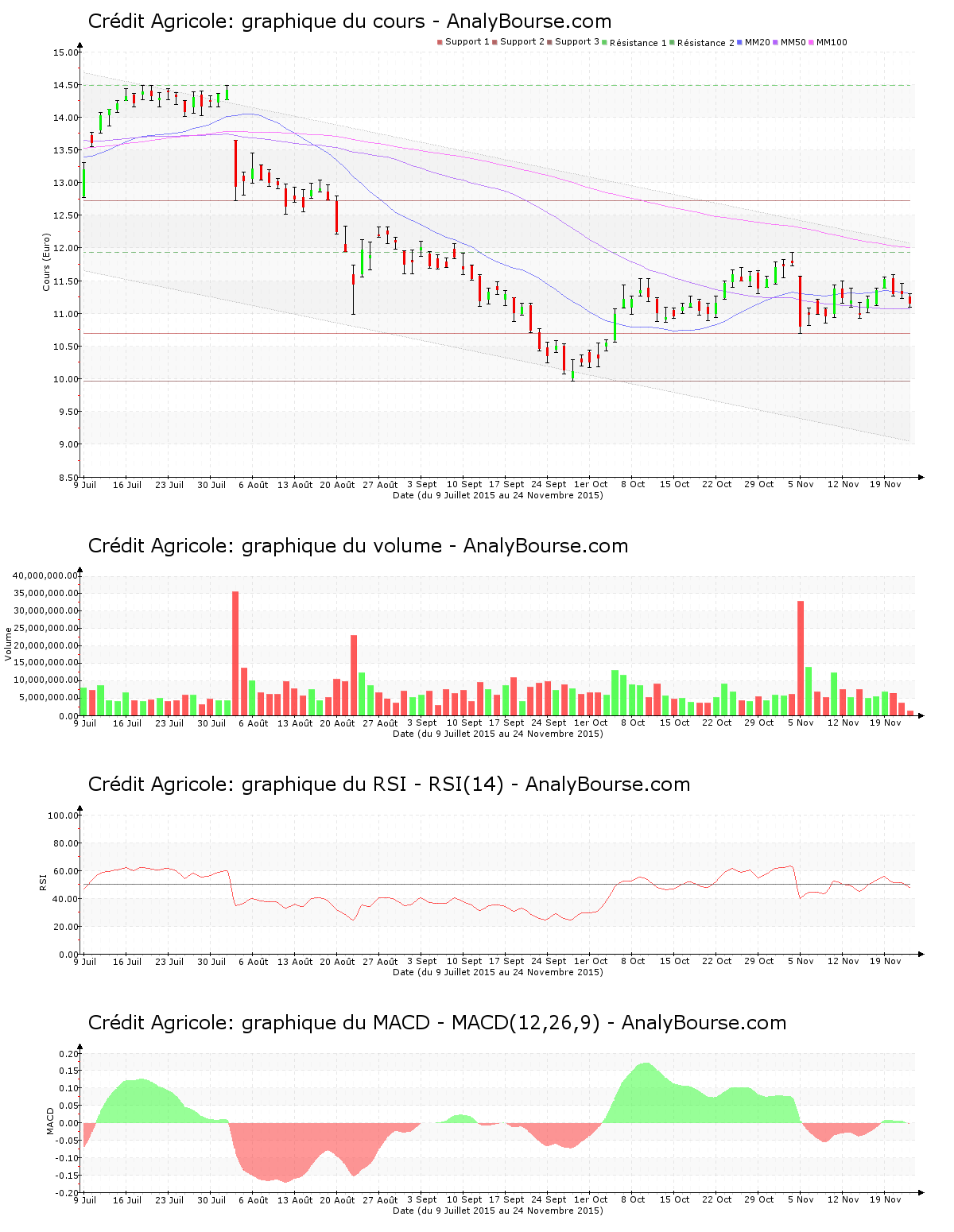Select the Support 3 legend item
The width and height of the screenshot is (954, 1232).
coord(576,42)
